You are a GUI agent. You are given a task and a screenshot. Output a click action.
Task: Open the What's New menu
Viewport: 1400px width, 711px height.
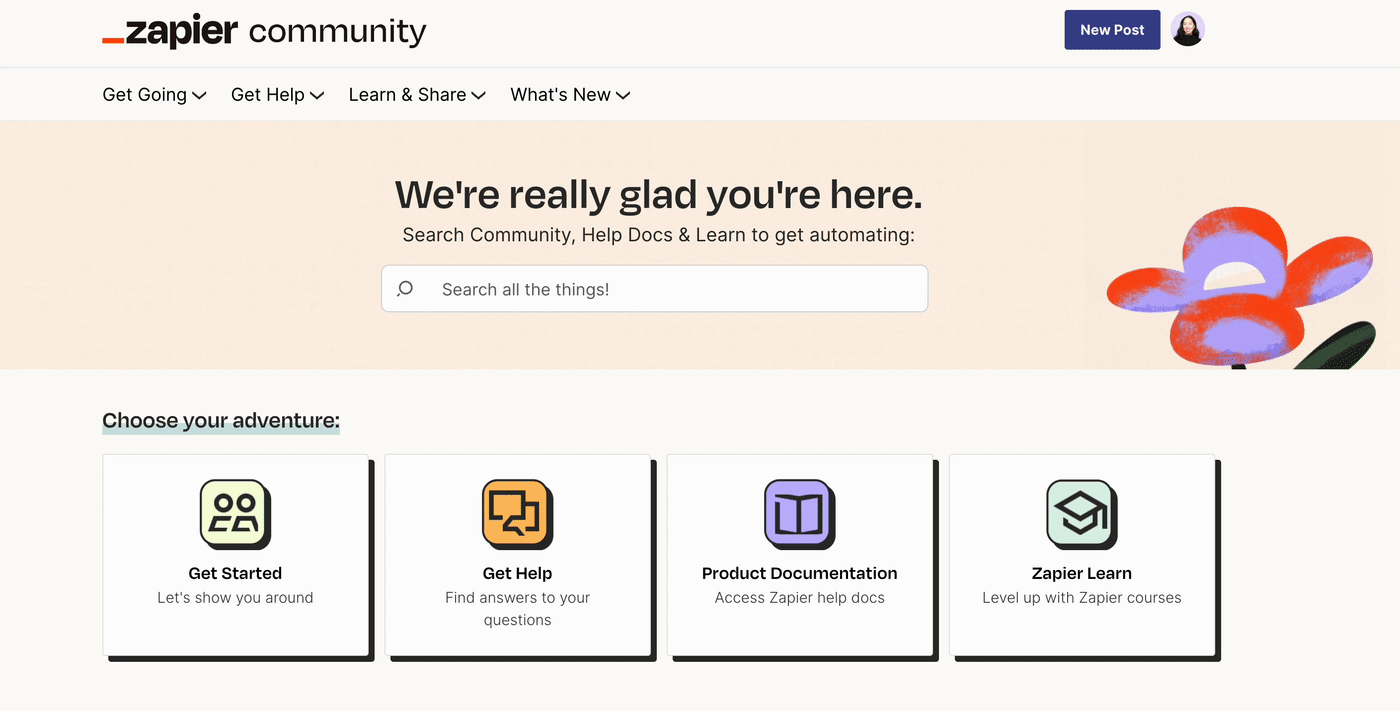570,95
